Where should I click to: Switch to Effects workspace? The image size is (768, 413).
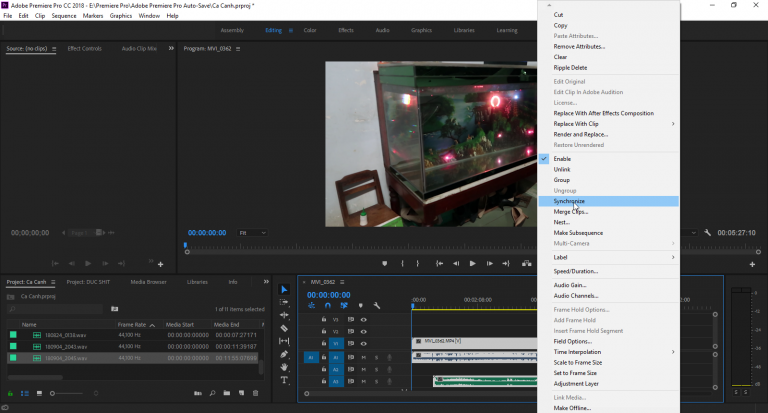(x=346, y=30)
